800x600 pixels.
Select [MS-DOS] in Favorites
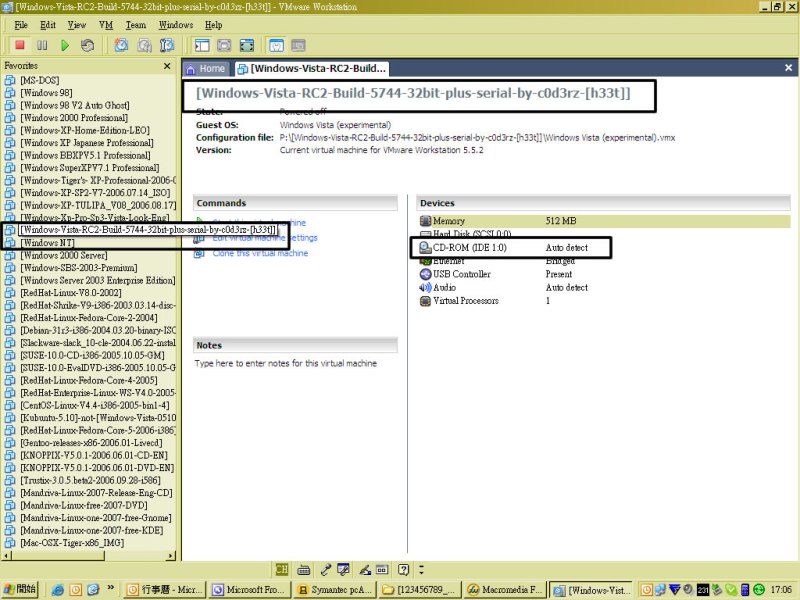pos(40,80)
